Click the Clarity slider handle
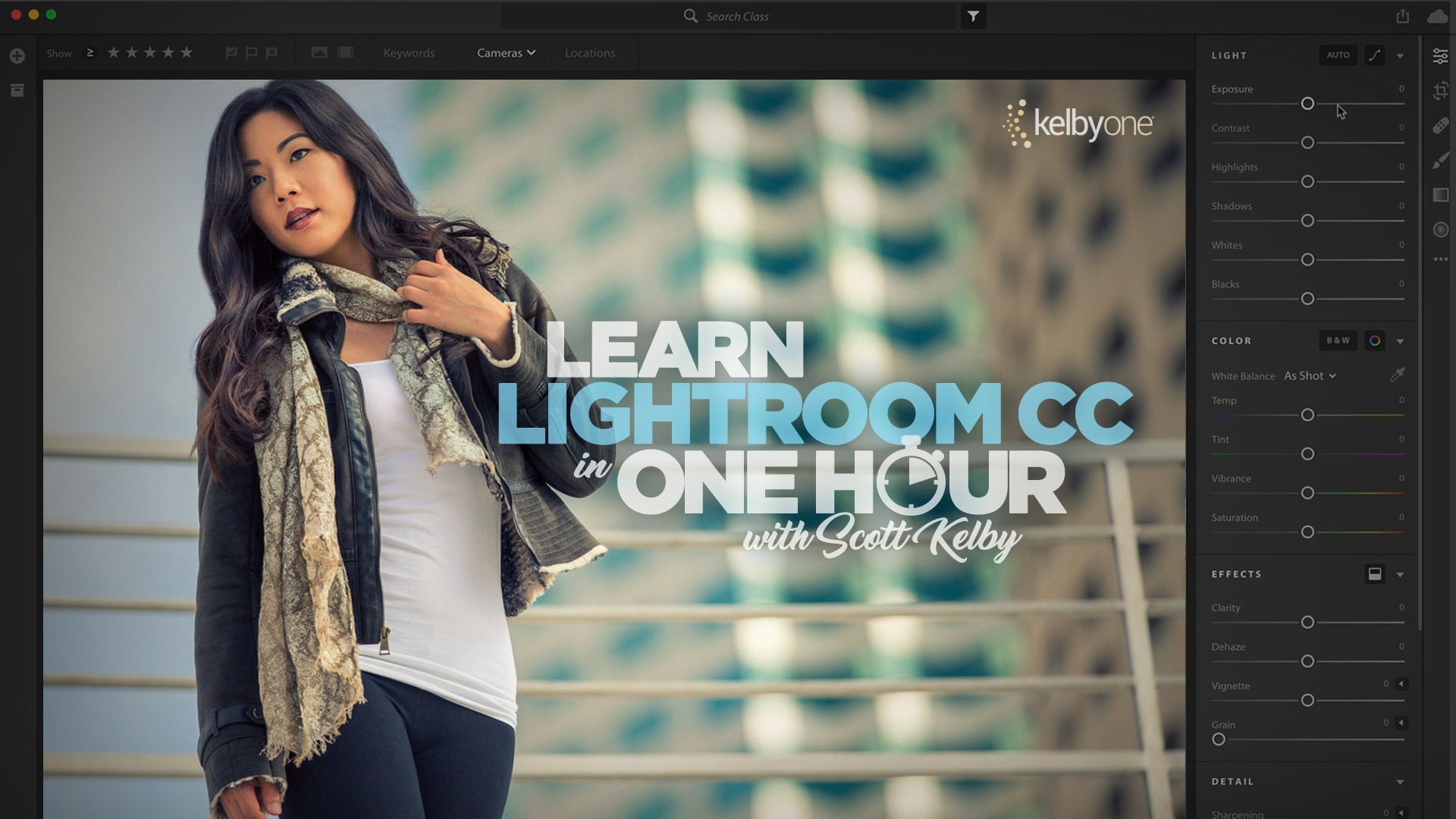This screenshot has width=1456, height=819. [1307, 623]
